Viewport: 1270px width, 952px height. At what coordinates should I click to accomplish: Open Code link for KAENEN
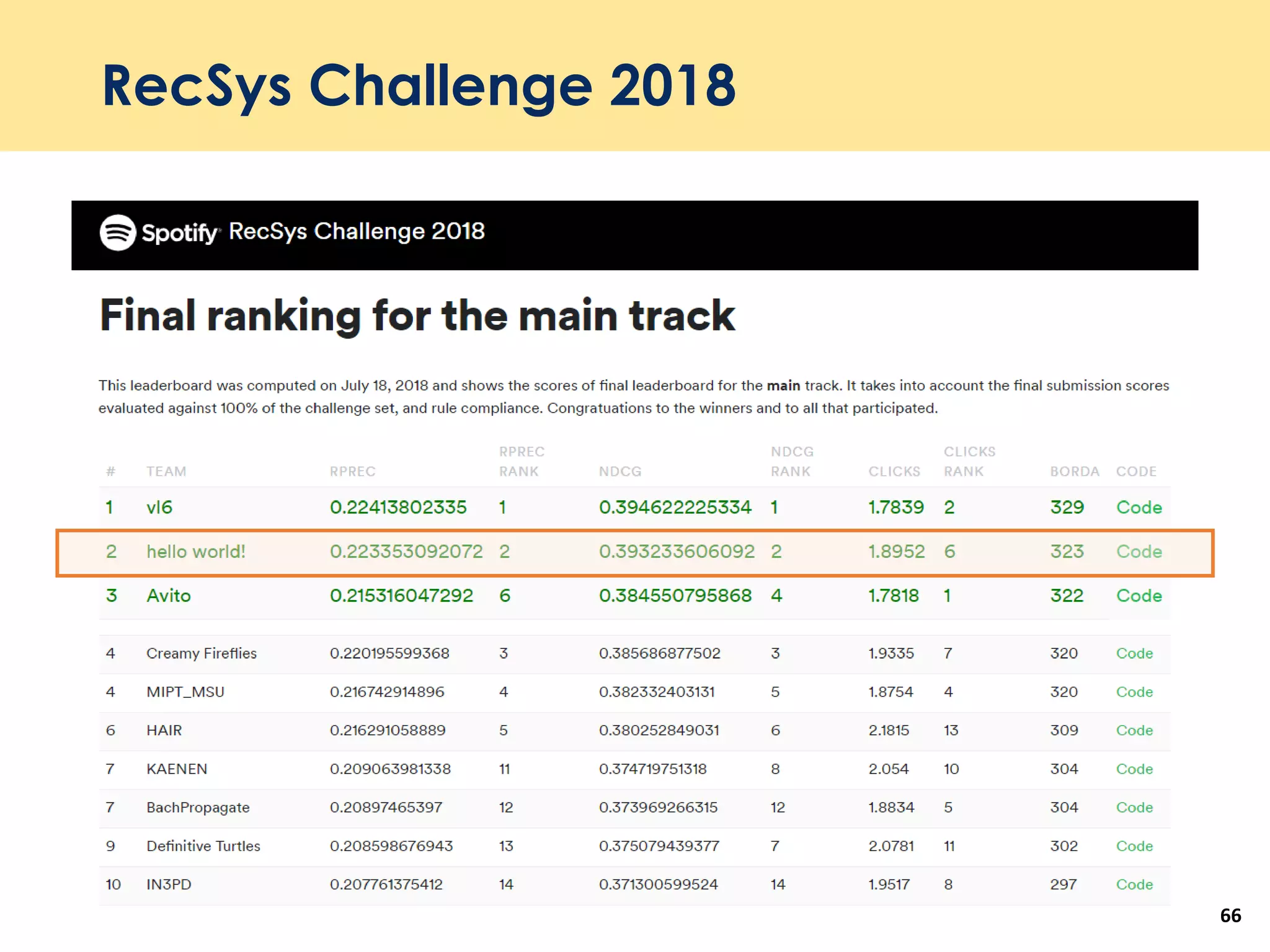(x=1134, y=769)
